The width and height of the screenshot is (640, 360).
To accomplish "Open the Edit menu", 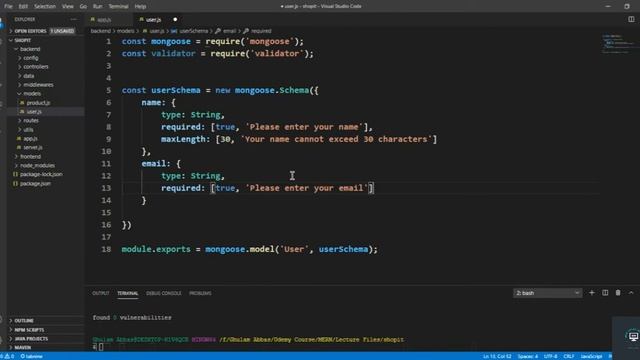I will point(23,7).
